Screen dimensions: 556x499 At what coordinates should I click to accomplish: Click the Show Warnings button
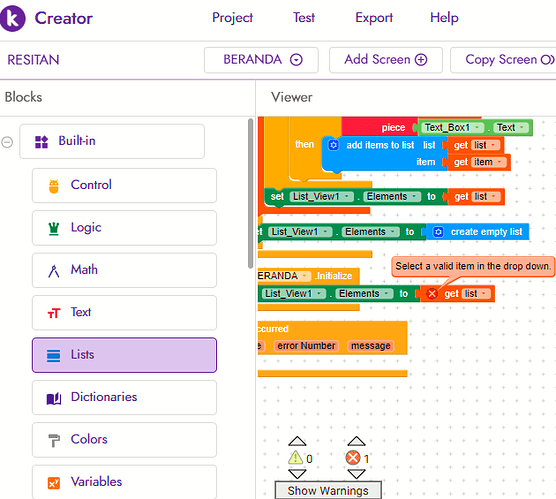[x=328, y=490]
